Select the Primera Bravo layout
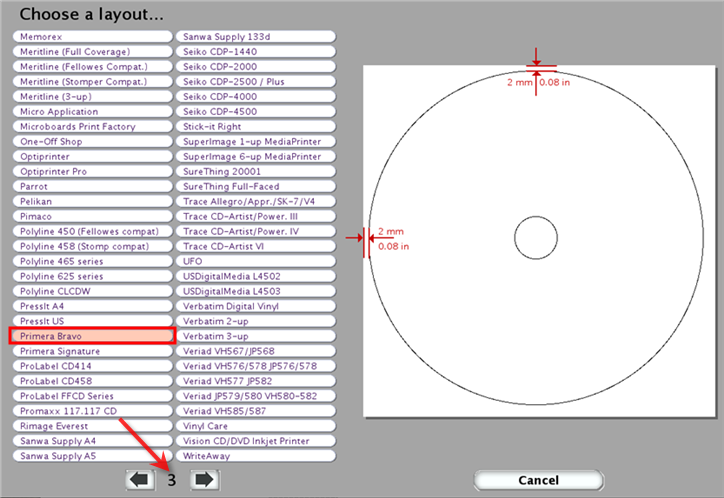 (x=93, y=336)
